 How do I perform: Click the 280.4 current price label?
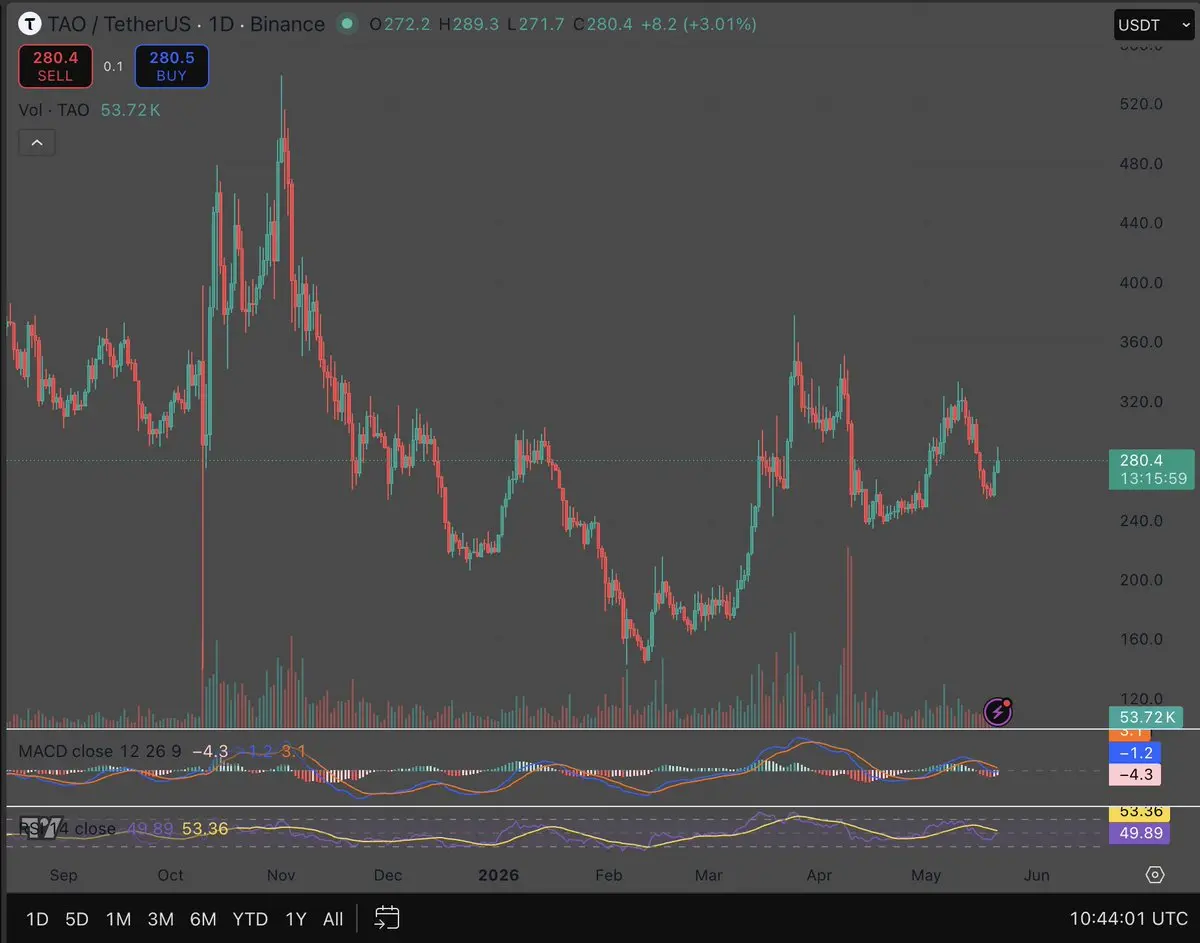[1144, 461]
